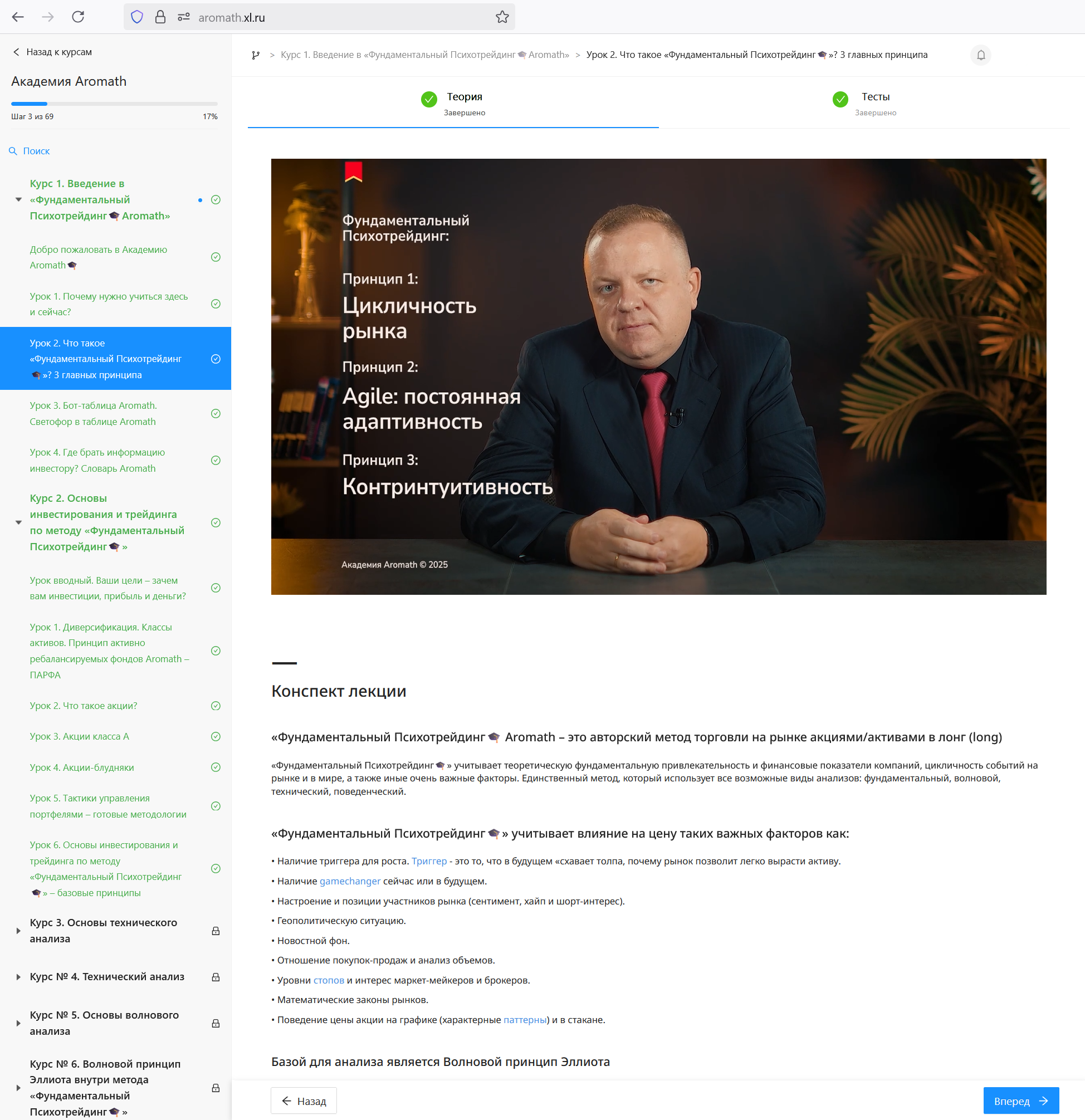Click the shield tracking protection icon
This screenshot has width=1085, height=1120.
[136, 17]
